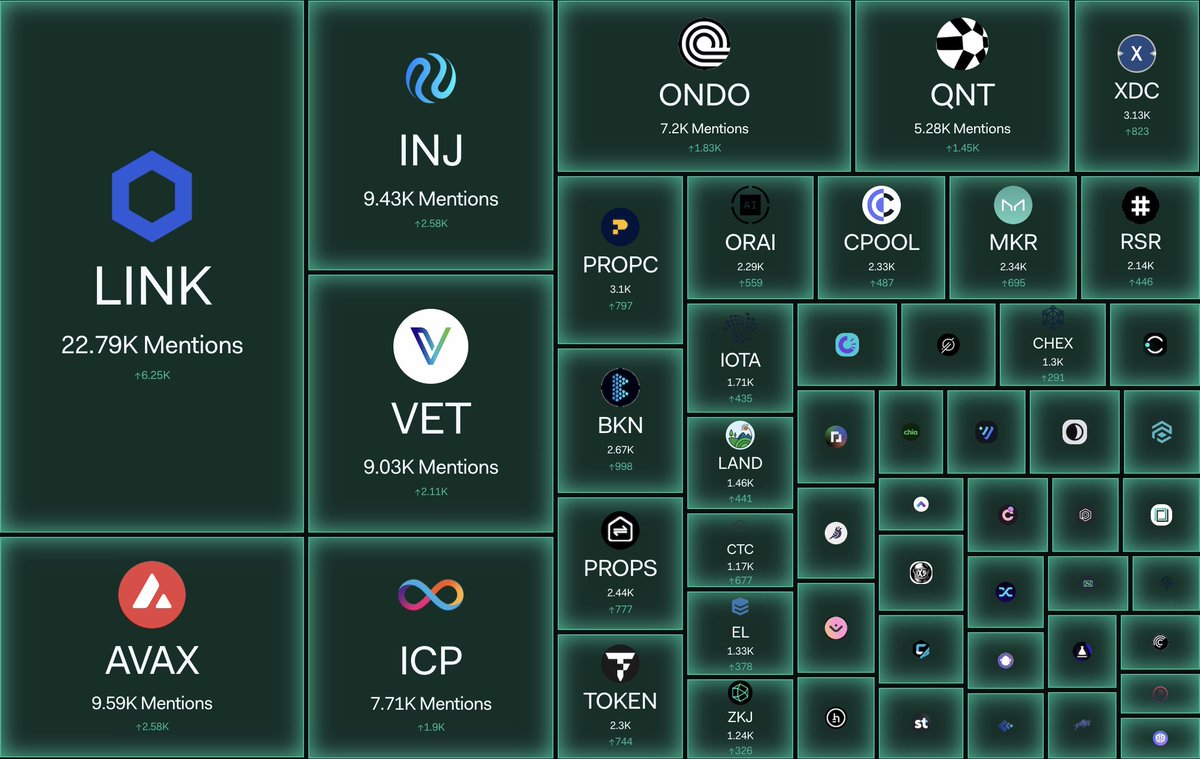The image size is (1200, 759).
Task: Select the INJ swirl logo
Action: 431,79
